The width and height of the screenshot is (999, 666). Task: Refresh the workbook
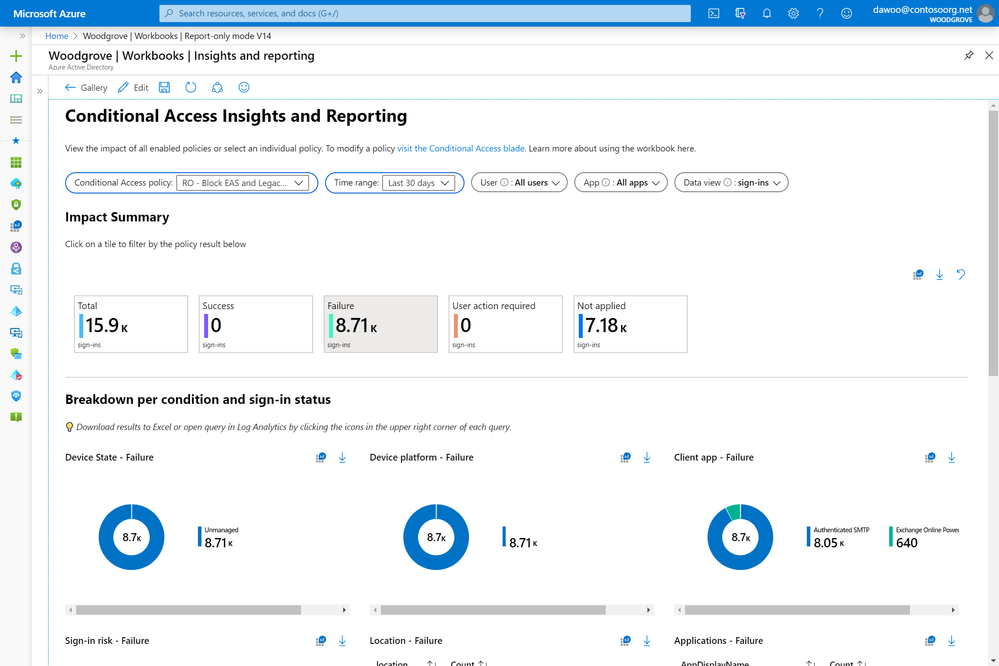coord(190,87)
